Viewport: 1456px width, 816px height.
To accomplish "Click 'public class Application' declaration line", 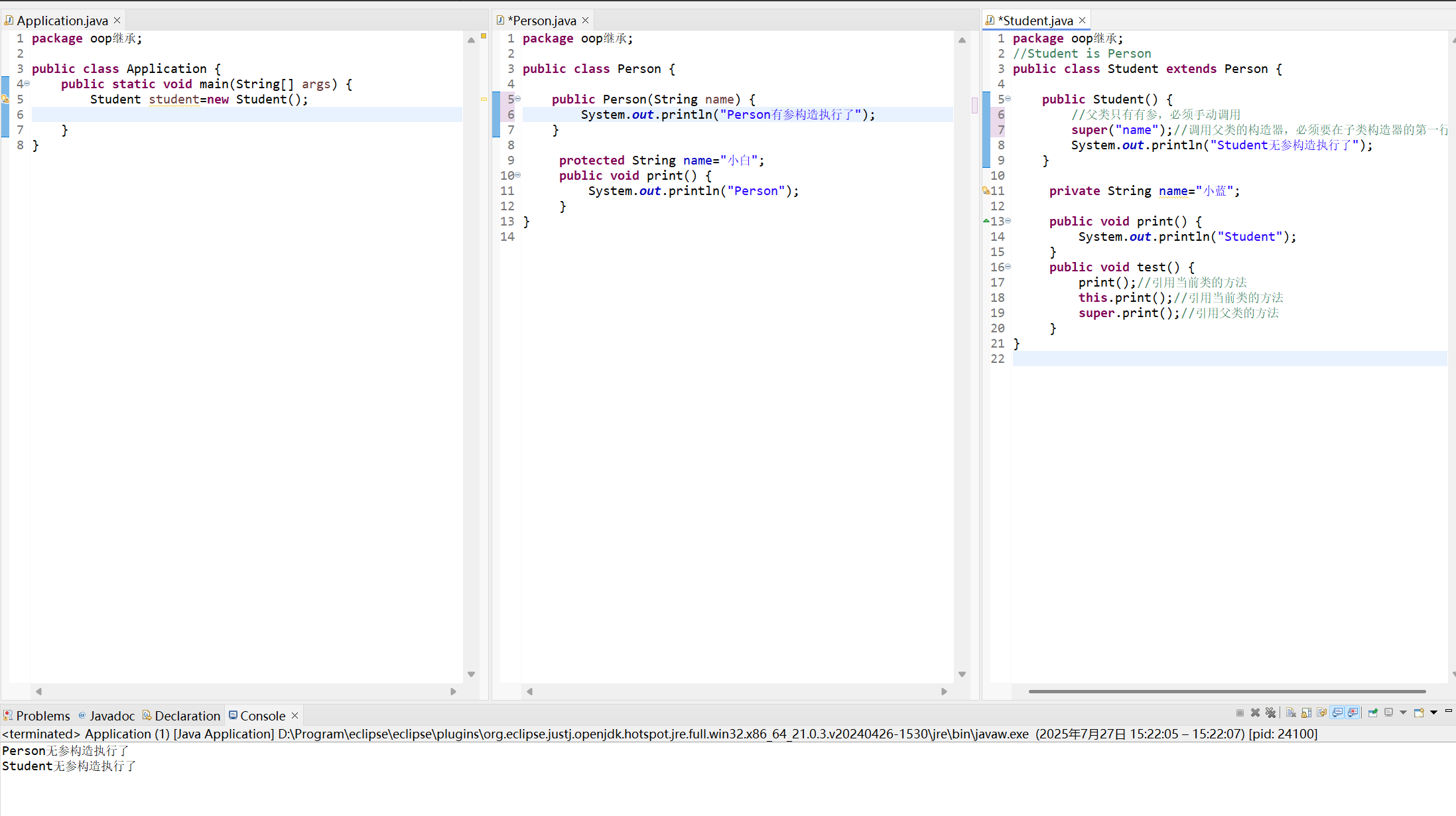I will (x=126, y=69).
